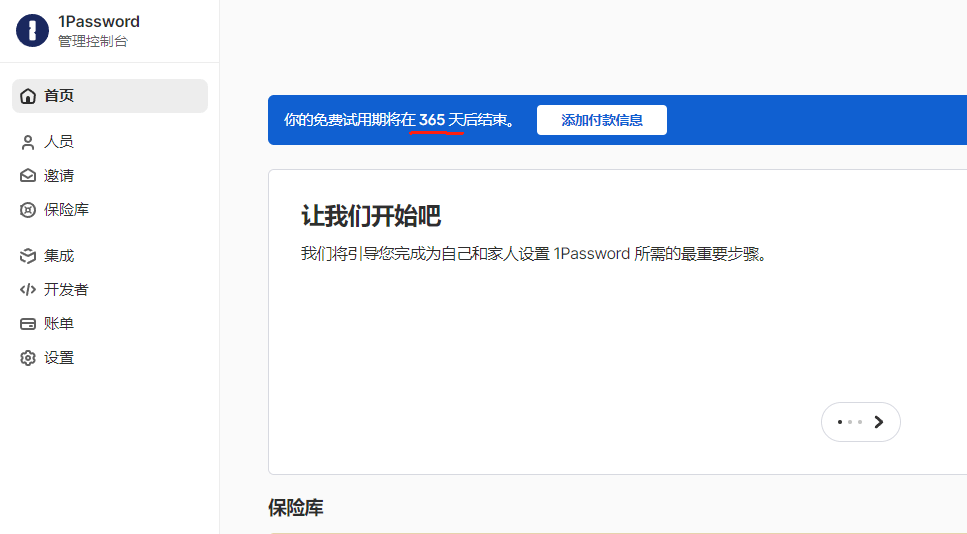
Task: Click the gear icon beside 设置
Action: tap(28, 358)
